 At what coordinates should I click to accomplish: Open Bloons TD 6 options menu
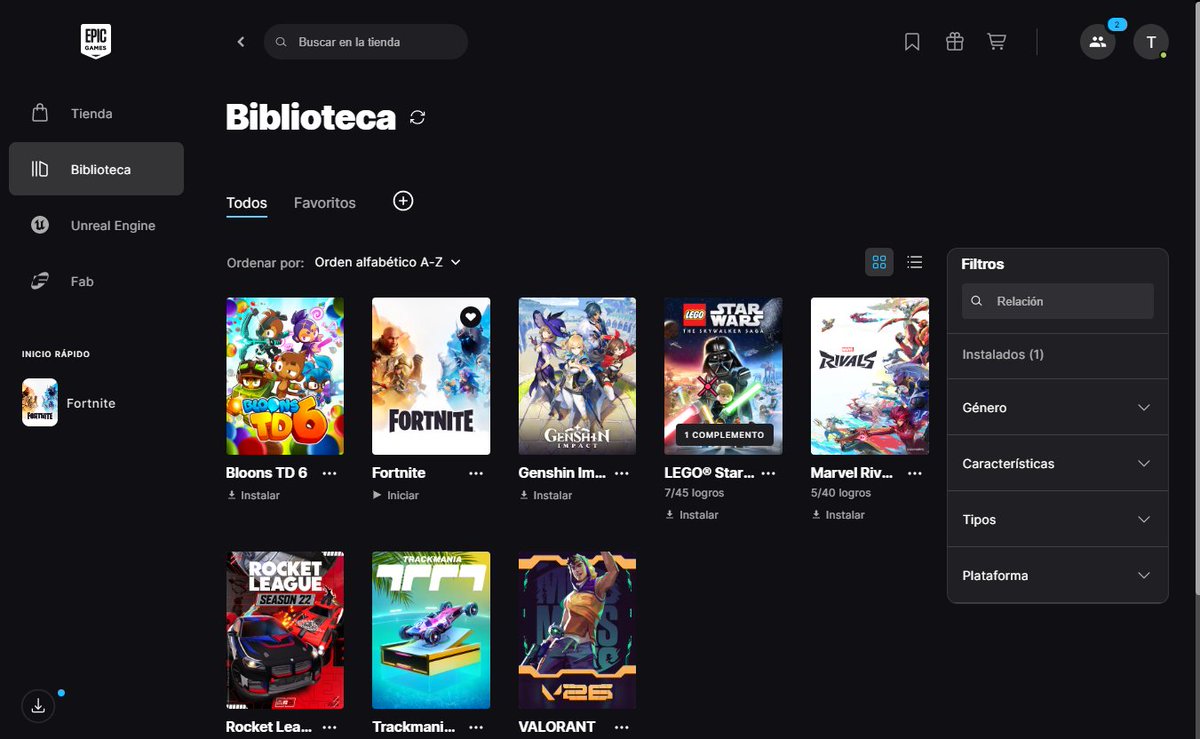point(330,473)
